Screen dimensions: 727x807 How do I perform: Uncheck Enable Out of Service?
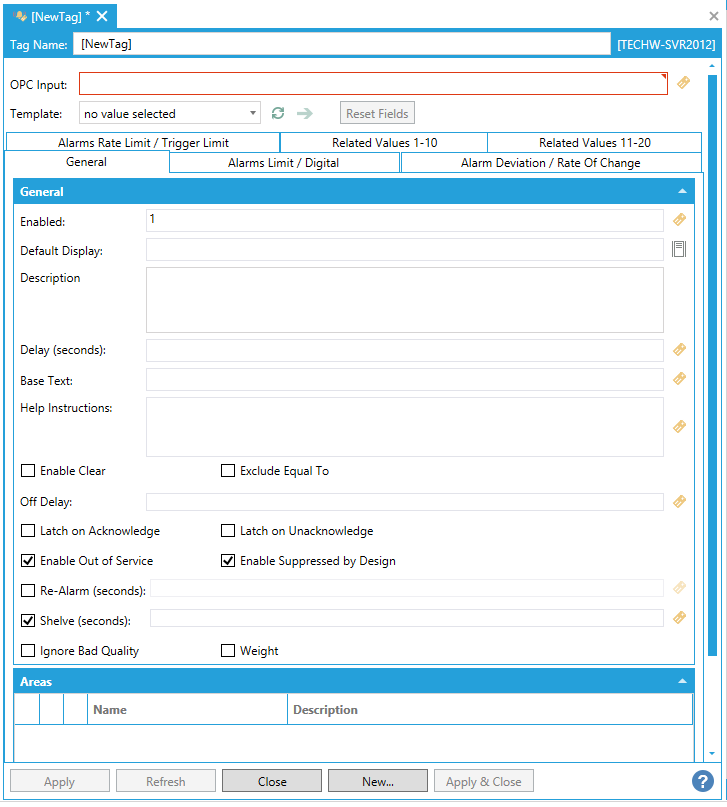(28, 561)
